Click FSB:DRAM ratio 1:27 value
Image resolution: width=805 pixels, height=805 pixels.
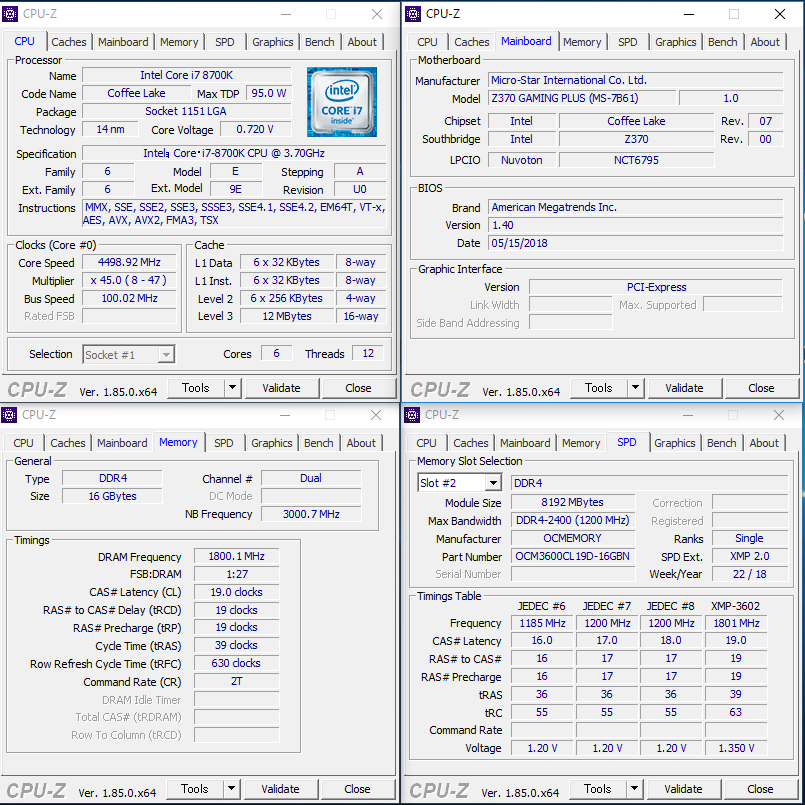coord(237,574)
